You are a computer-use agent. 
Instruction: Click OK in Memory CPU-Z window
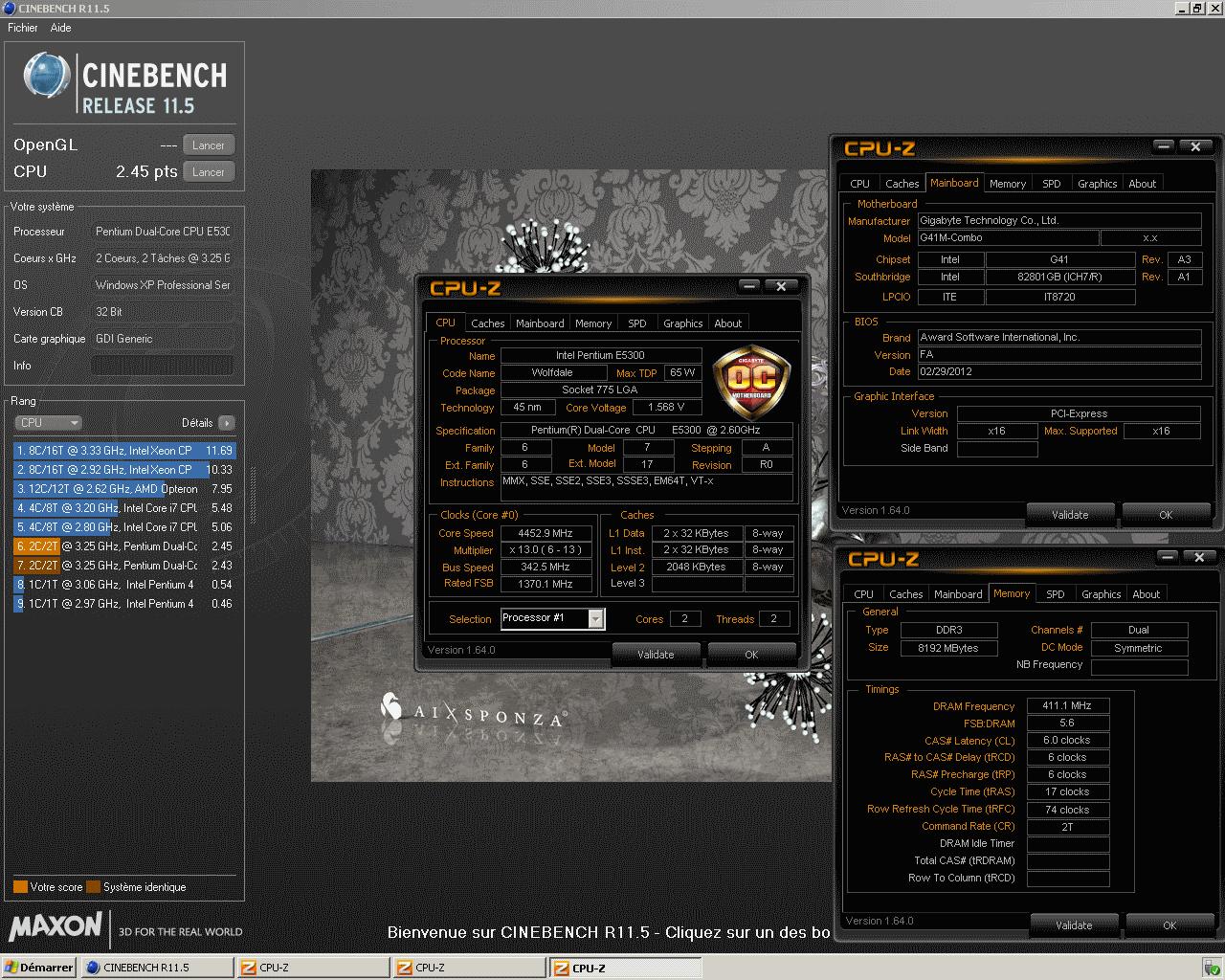click(1169, 925)
